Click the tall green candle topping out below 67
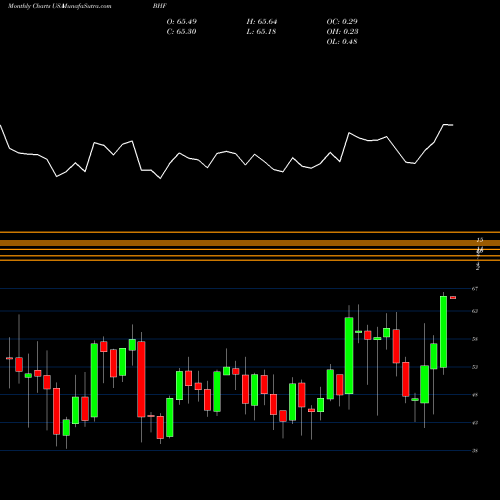The width and height of the screenshot is (500, 500). click(x=443, y=332)
